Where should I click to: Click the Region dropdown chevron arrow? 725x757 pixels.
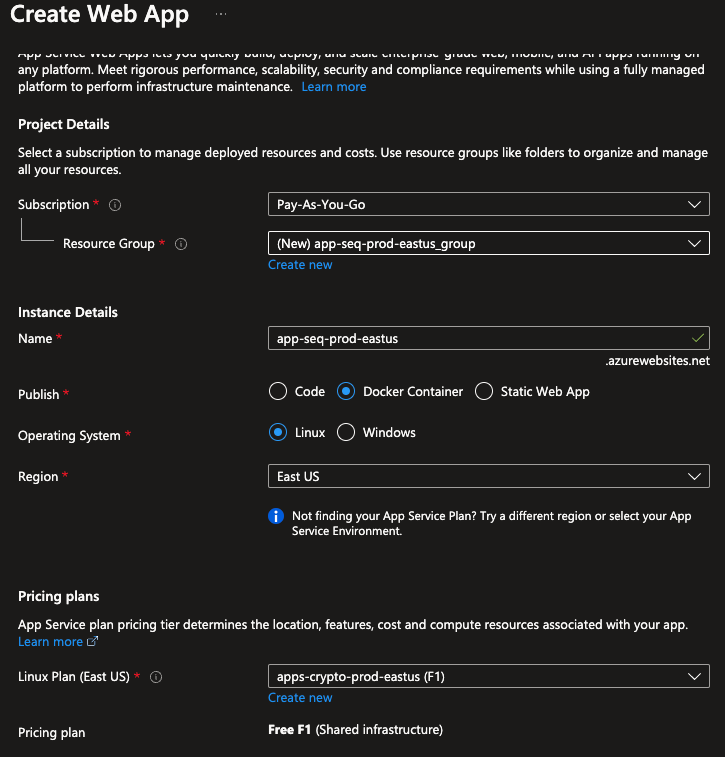click(x=695, y=477)
